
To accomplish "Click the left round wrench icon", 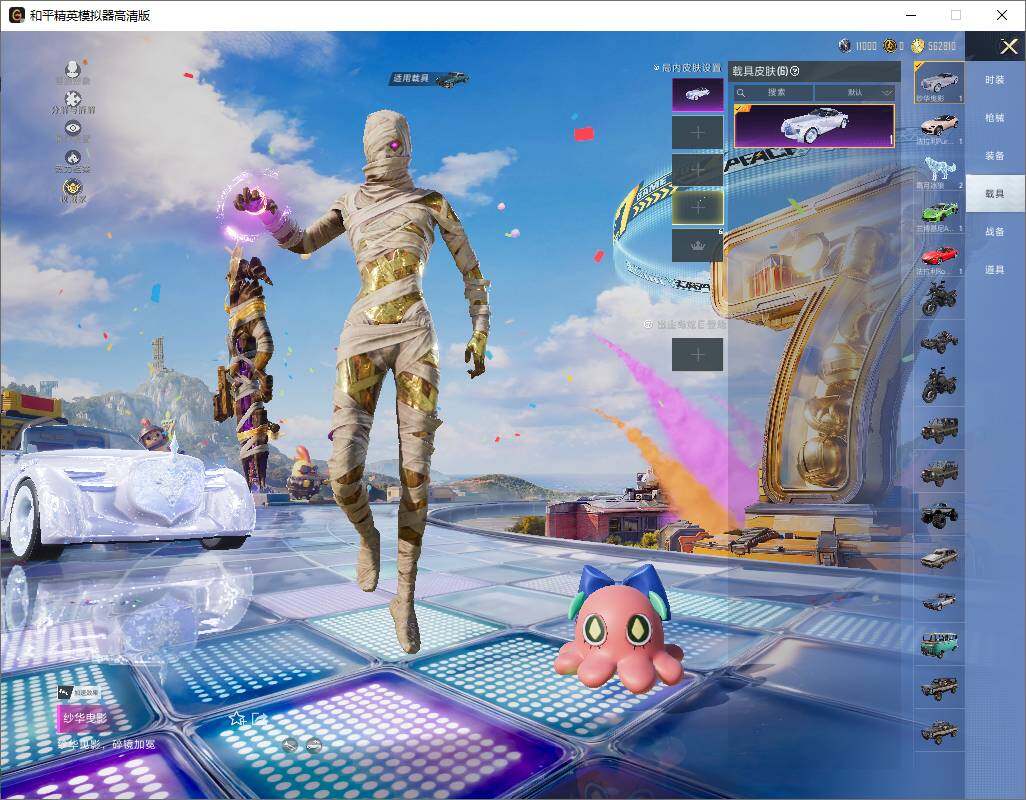I will click(290, 744).
